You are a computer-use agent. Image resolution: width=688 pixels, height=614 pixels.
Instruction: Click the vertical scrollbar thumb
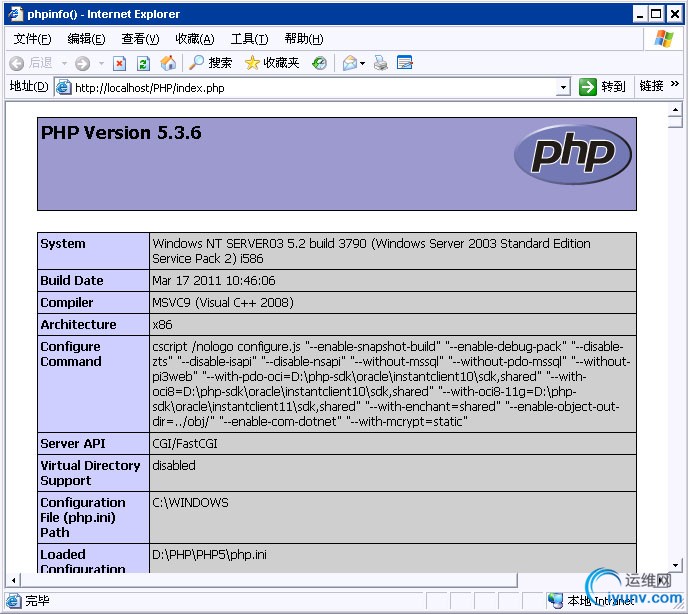click(x=675, y=122)
